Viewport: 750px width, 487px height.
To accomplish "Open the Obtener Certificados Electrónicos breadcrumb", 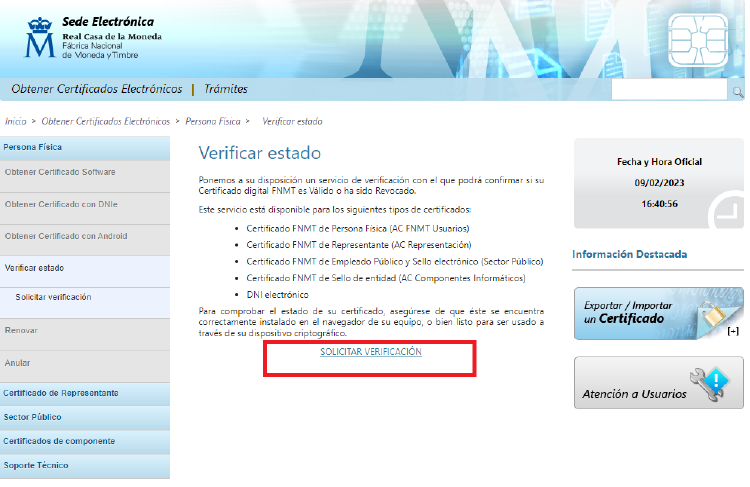I will click(106, 122).
